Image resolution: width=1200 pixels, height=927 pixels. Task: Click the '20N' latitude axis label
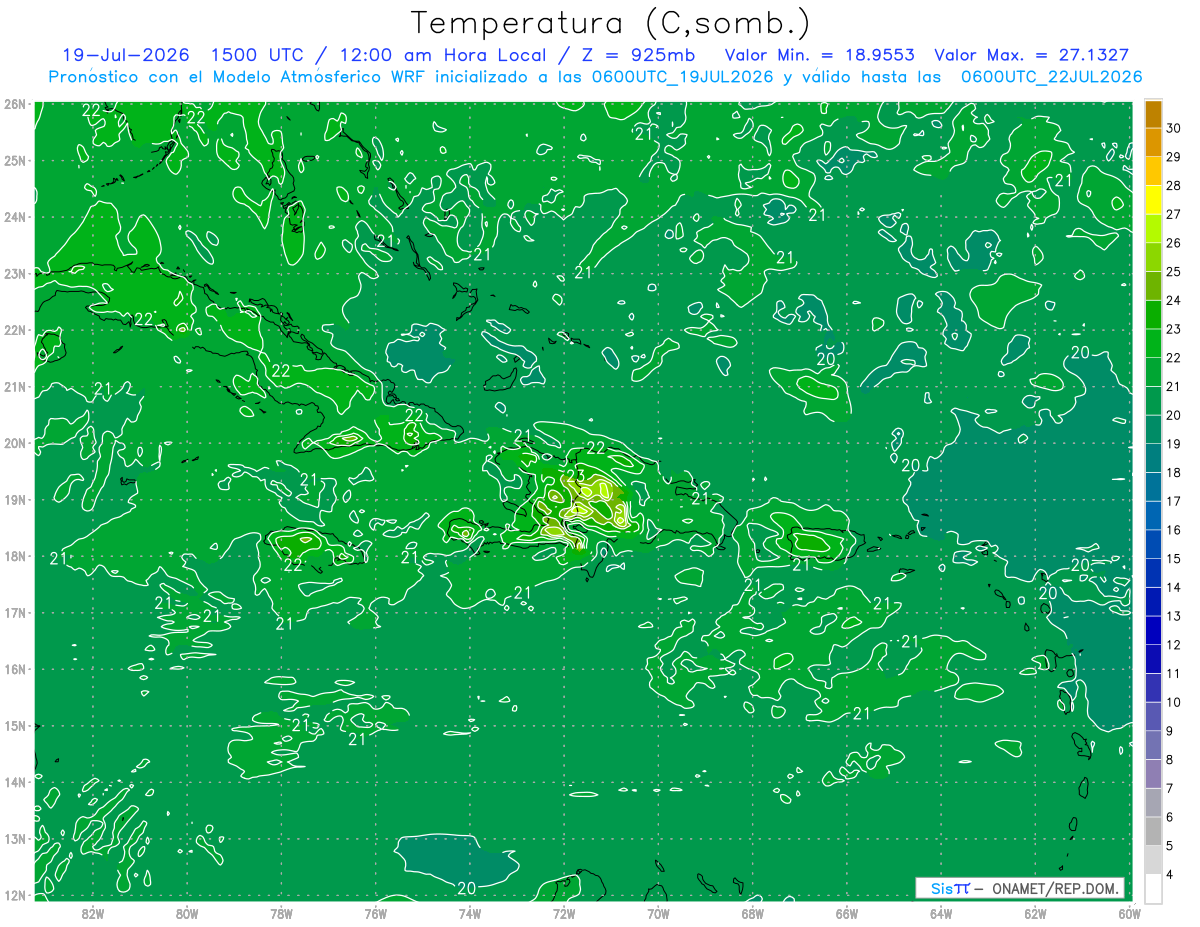point(15,443)
